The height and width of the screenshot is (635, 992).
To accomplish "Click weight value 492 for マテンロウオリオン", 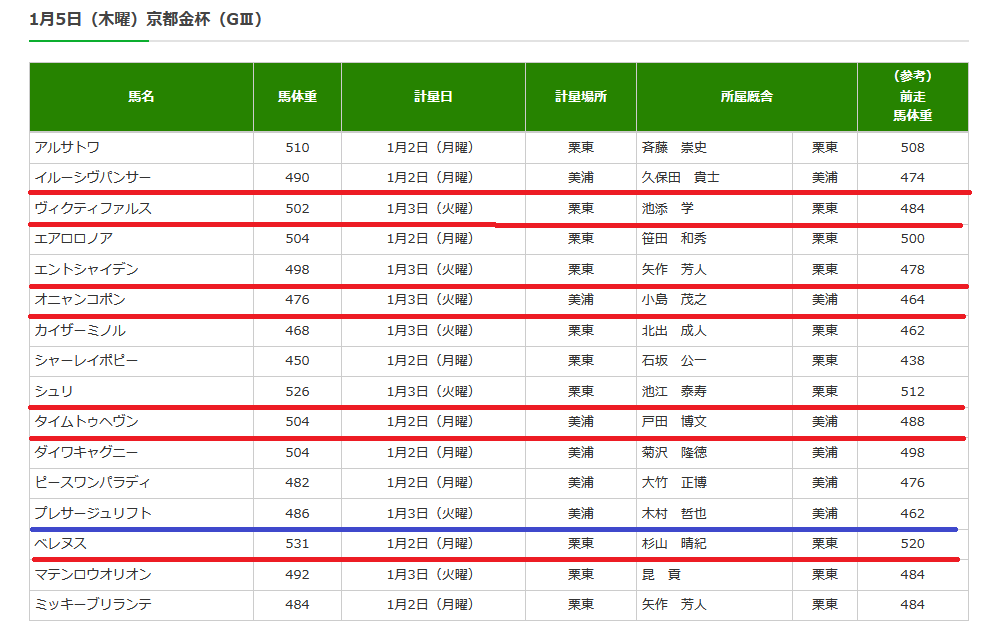I will pos(297,574).
